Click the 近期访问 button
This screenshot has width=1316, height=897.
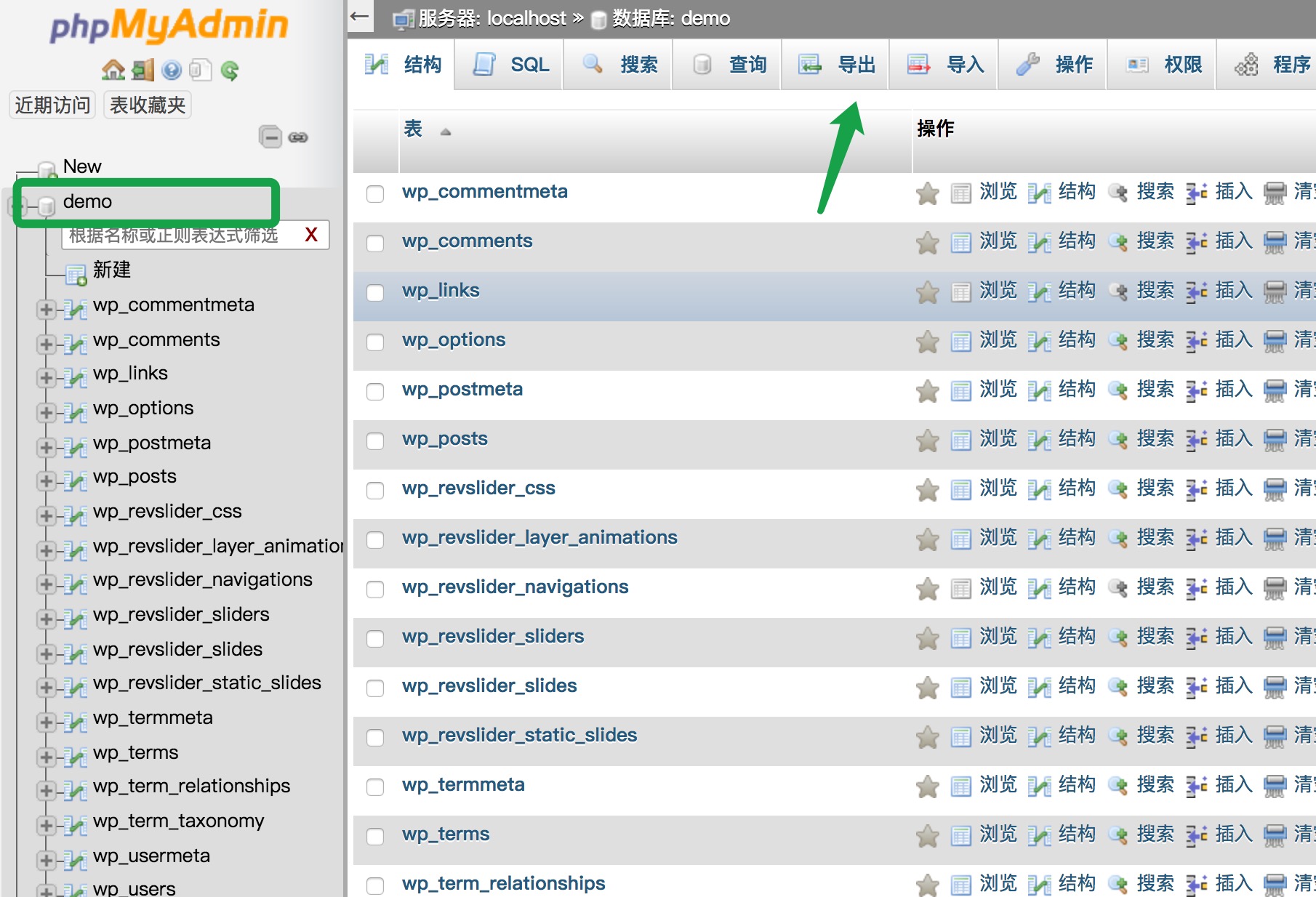52,105
